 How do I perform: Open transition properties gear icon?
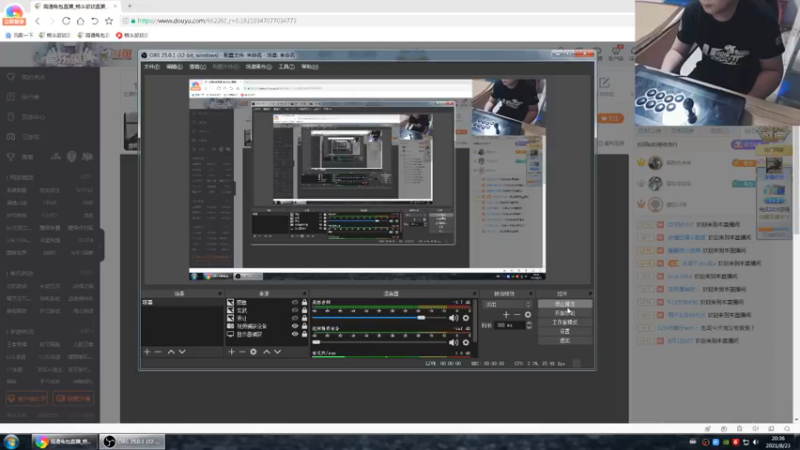[x=528, y=315]
